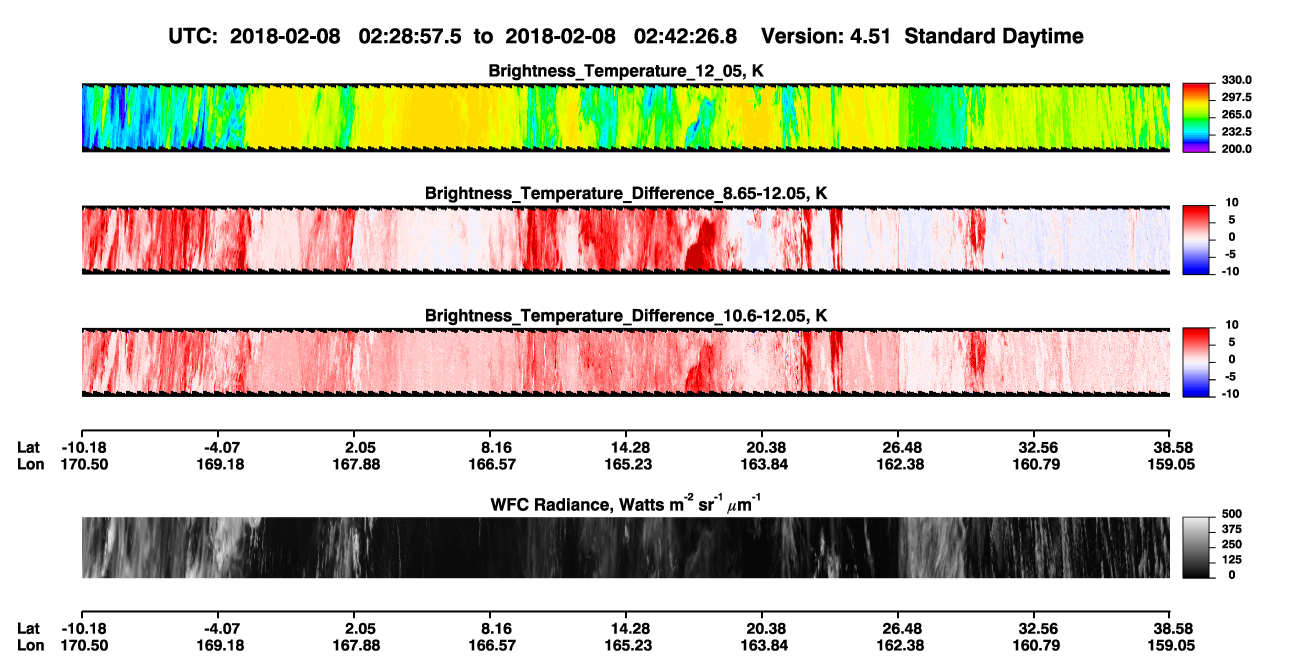Click the 330.0 tick label on the rainbow colorbar
This screenshot has height=667, width=1300.
[x=1236, y=81]
